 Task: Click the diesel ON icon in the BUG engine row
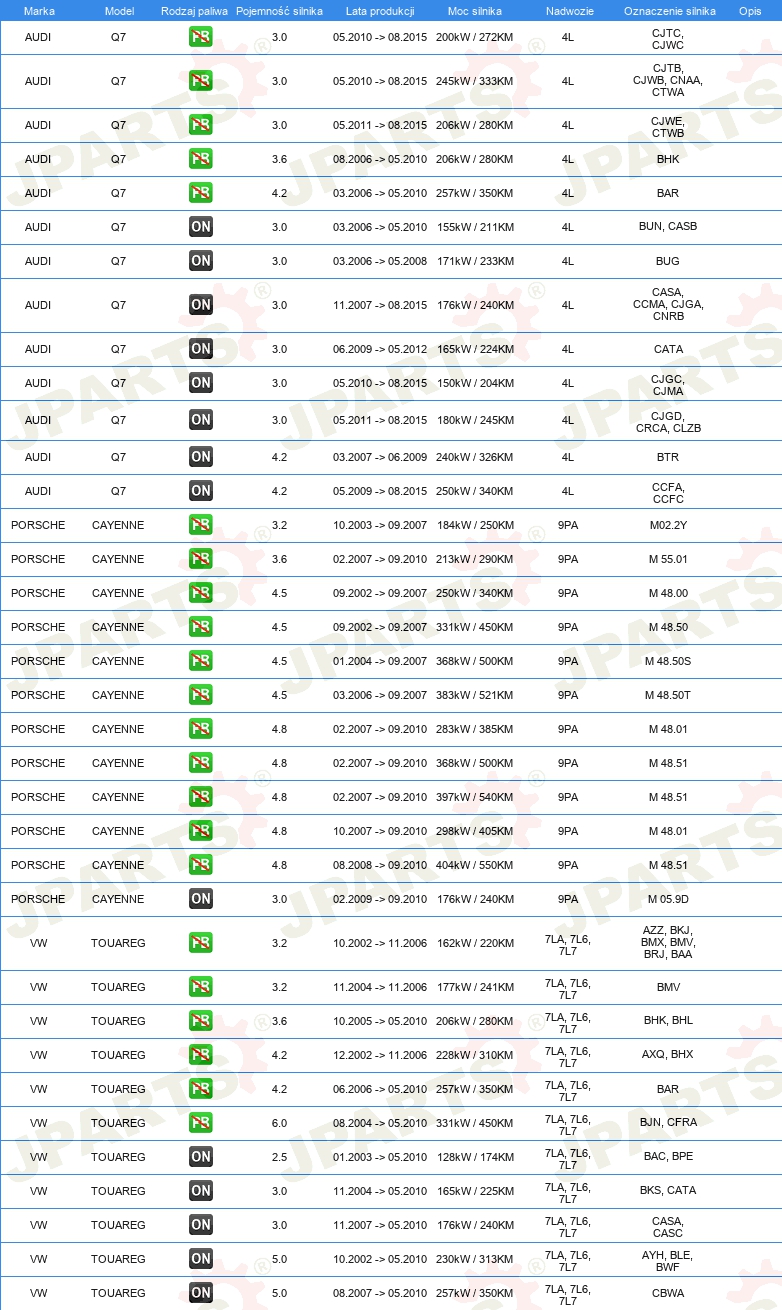201,261
